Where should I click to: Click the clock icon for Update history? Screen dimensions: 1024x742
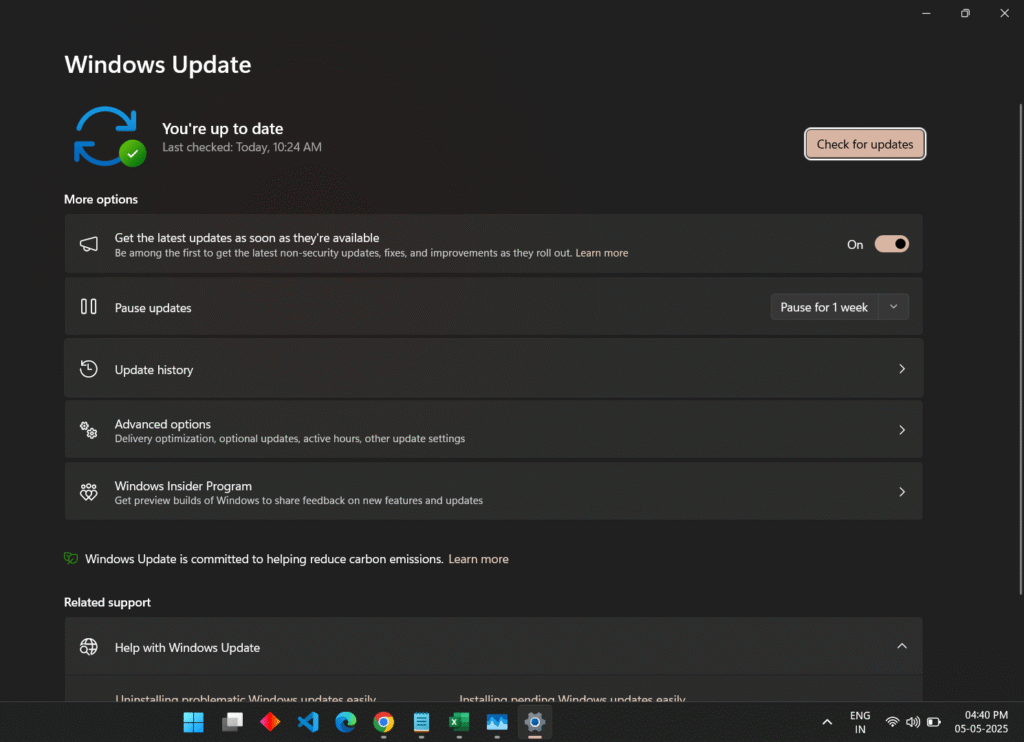point(89,369)
